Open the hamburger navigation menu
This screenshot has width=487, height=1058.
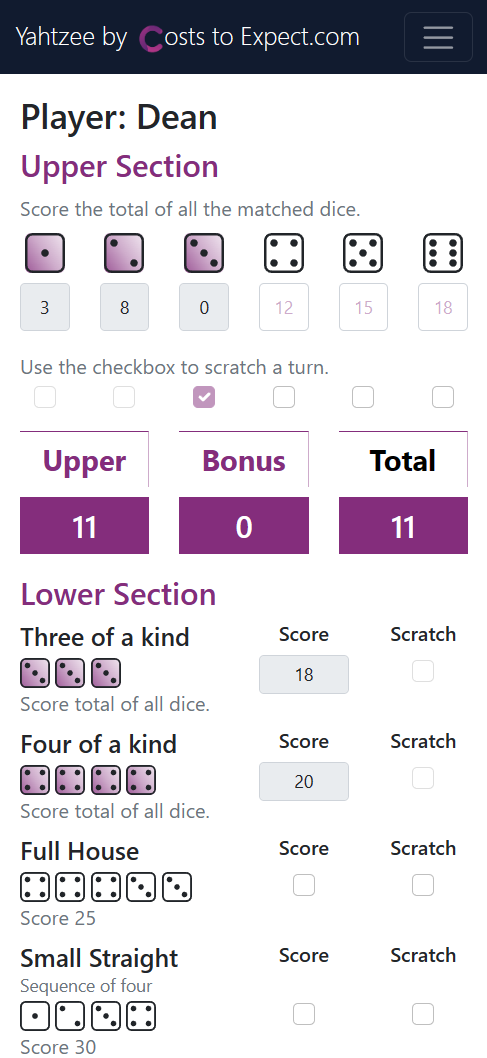coord(438,37)
